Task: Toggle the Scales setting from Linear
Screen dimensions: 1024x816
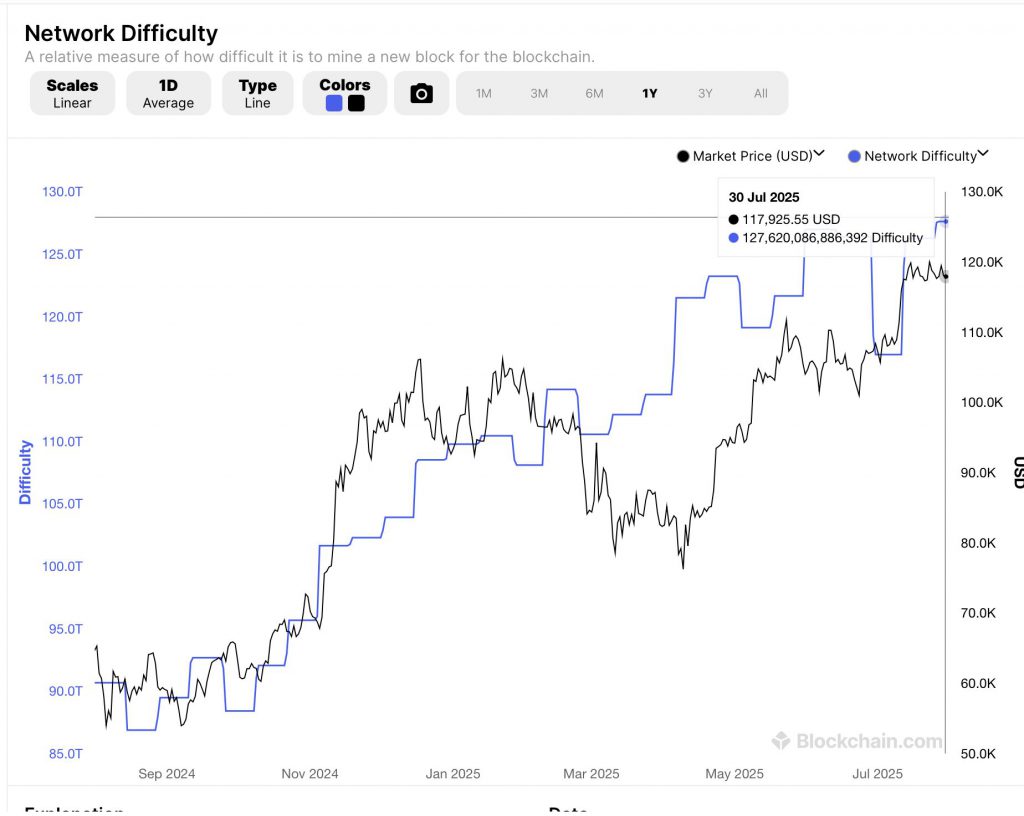Action: pos(71,92)
